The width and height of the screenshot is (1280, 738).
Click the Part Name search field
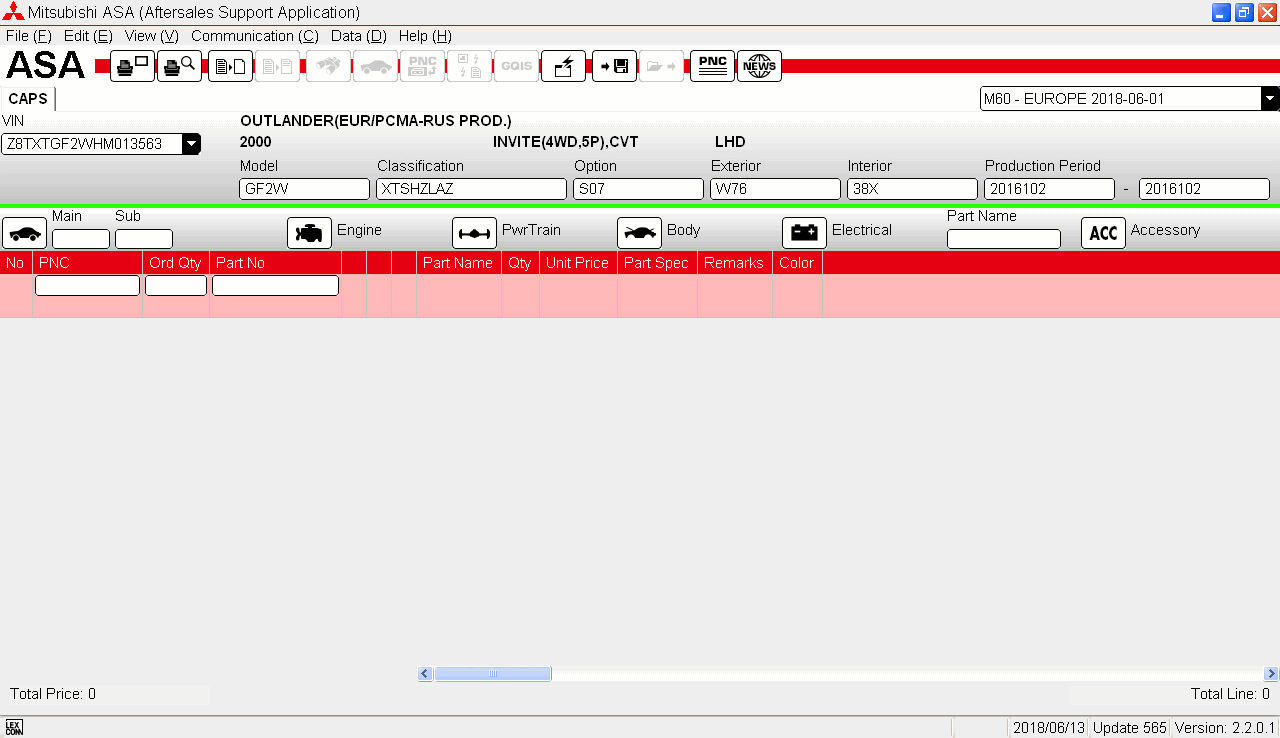(x=1004, y=239)
